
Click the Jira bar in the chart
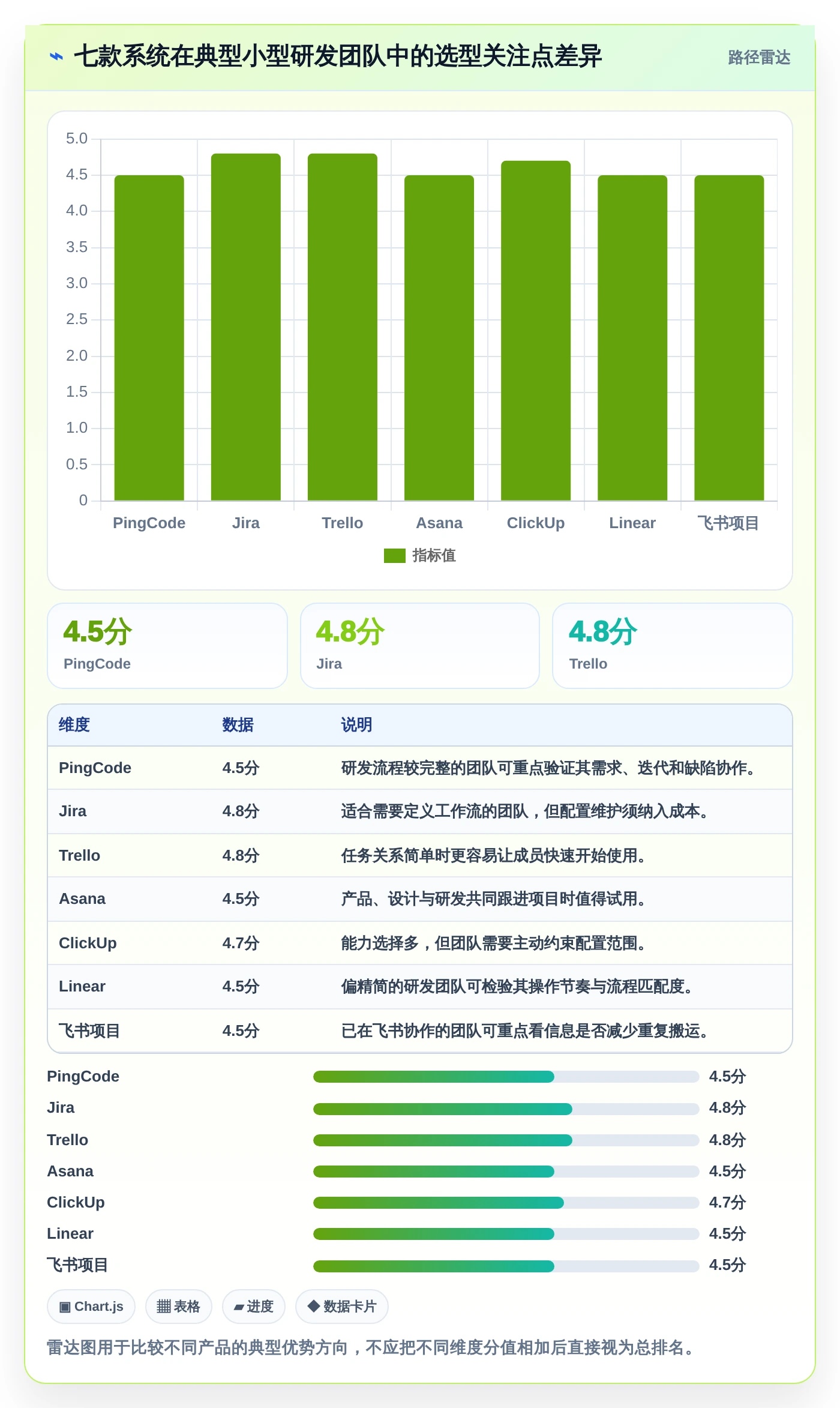(246, 327)
